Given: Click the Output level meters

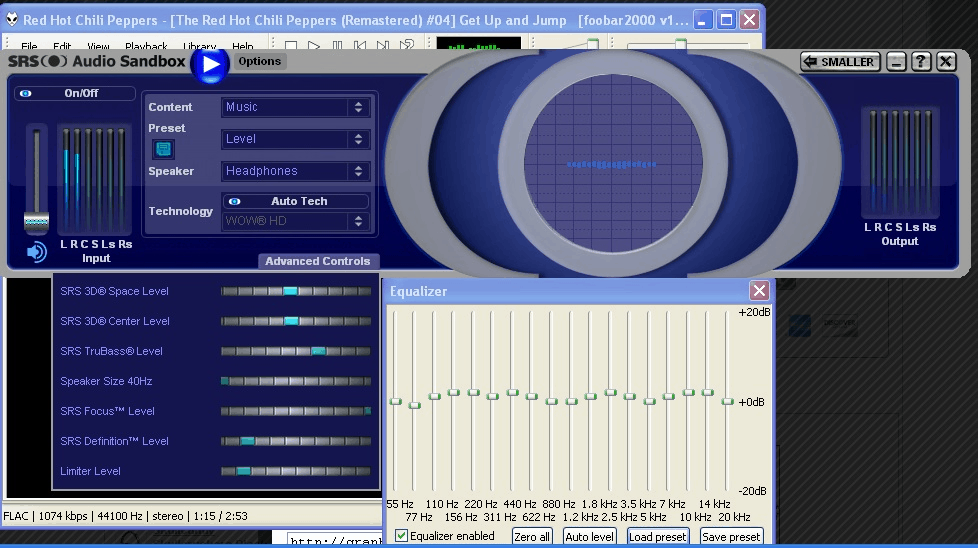Looking at the screenshot, I should (x=900, y=162).
